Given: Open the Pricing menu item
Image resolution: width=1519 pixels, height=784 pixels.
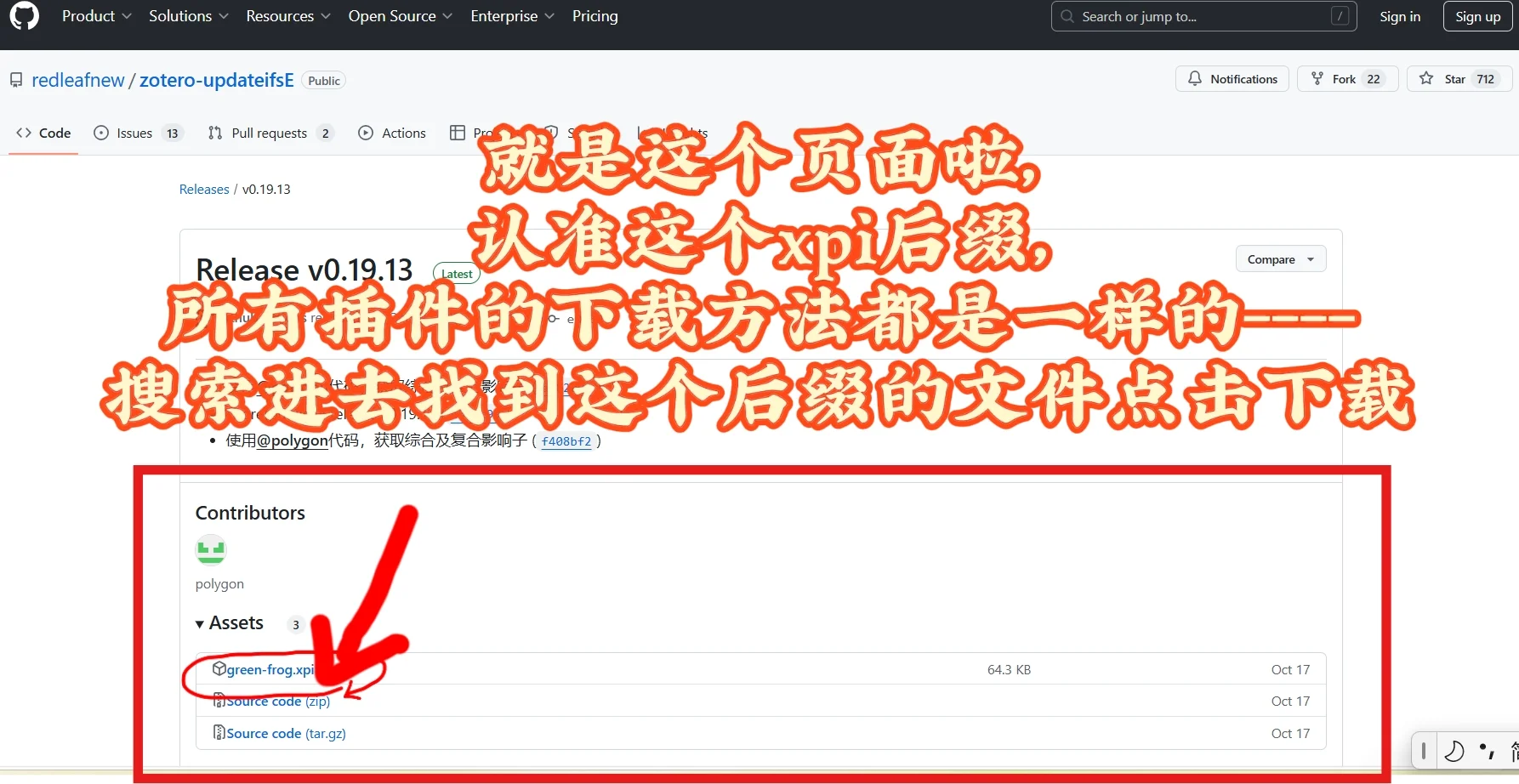Looking at the screenshot, I should click(595, 15).
